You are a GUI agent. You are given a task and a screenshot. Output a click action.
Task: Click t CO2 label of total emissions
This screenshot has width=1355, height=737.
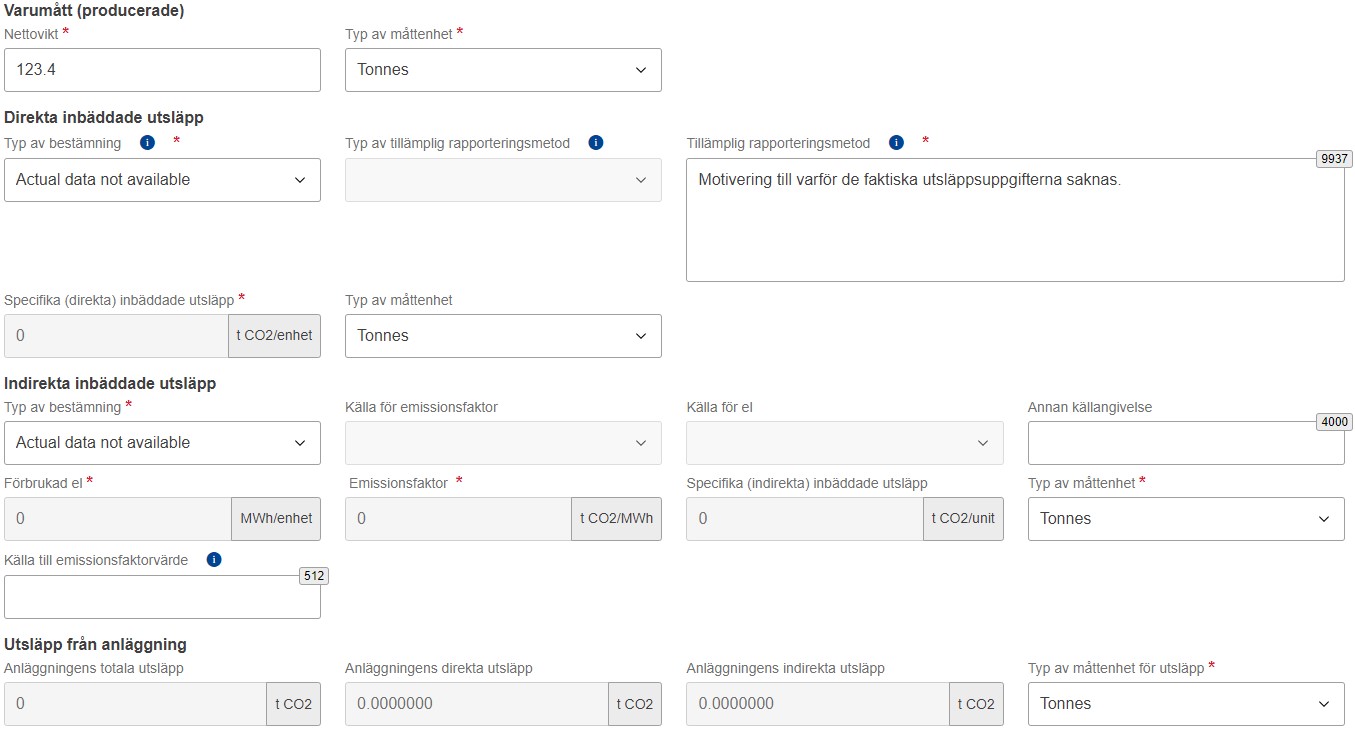point(294,704)
